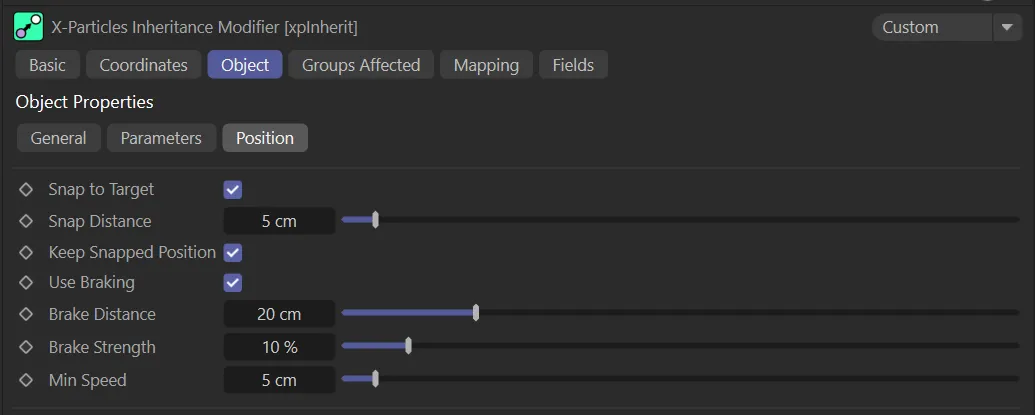1035x415 pixels.
Task: Click keyframe diamond beside Brake Strength
Action: 26,347
